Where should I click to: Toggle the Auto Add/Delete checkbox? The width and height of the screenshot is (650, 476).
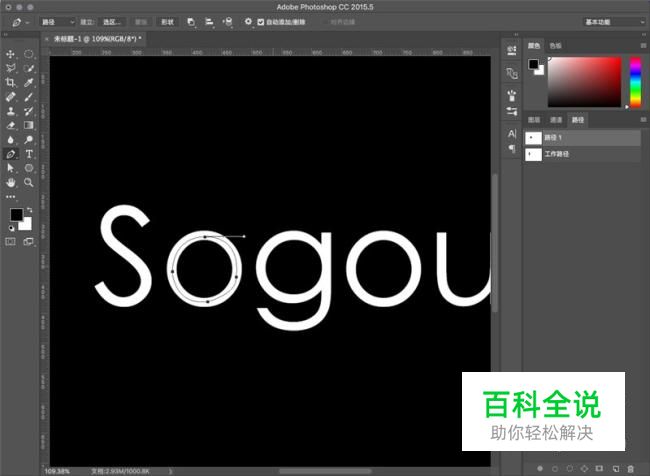tap(260, 22)
